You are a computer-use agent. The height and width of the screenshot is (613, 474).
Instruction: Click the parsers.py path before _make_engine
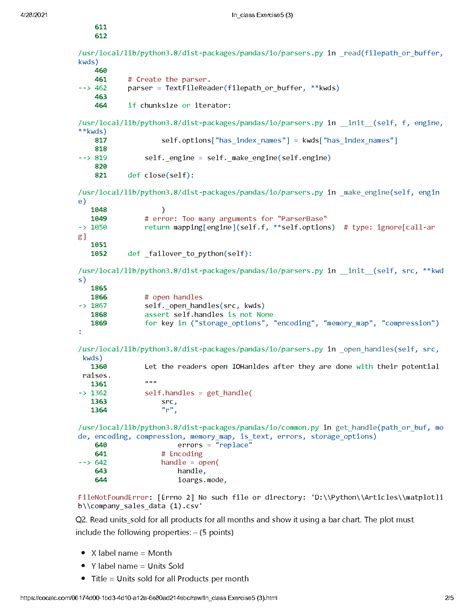point(201,192)
